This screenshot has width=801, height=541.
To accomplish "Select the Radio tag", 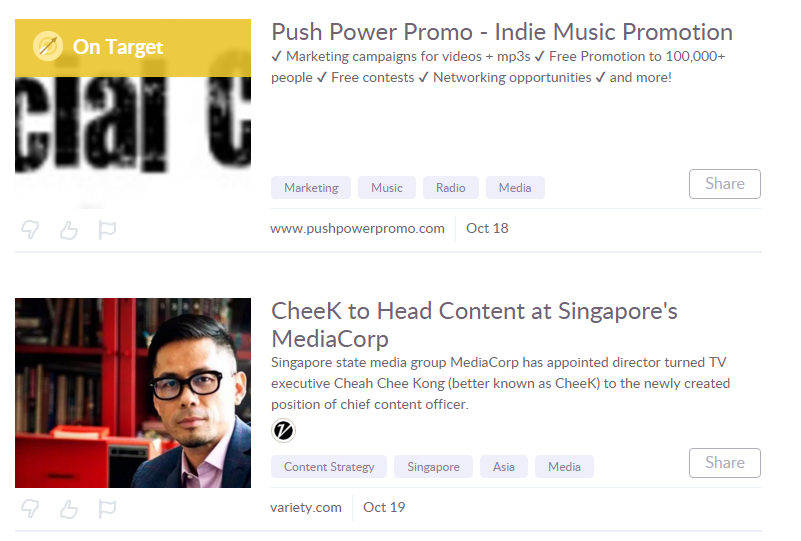I will coord(451,187).
